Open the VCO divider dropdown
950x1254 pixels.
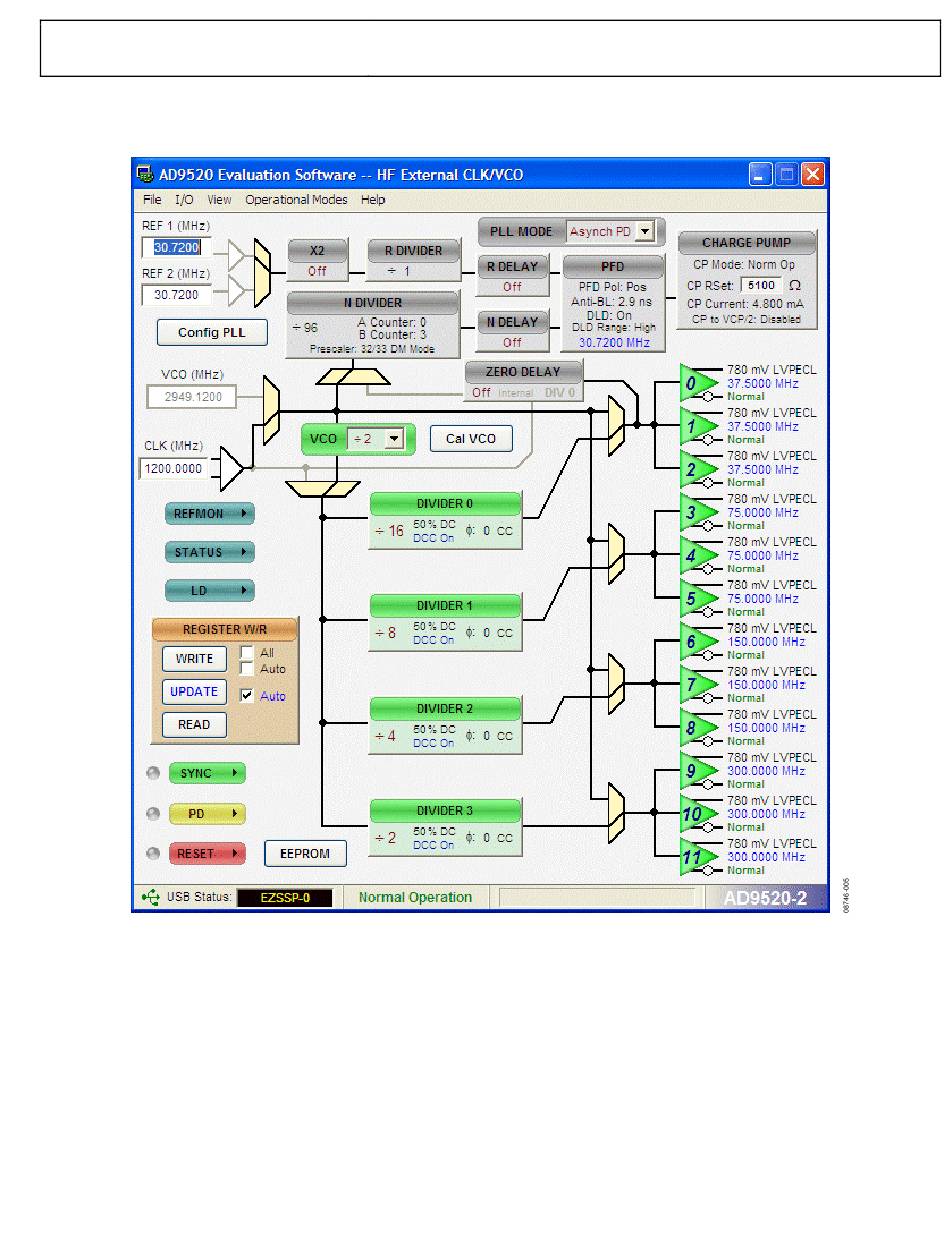393,438
